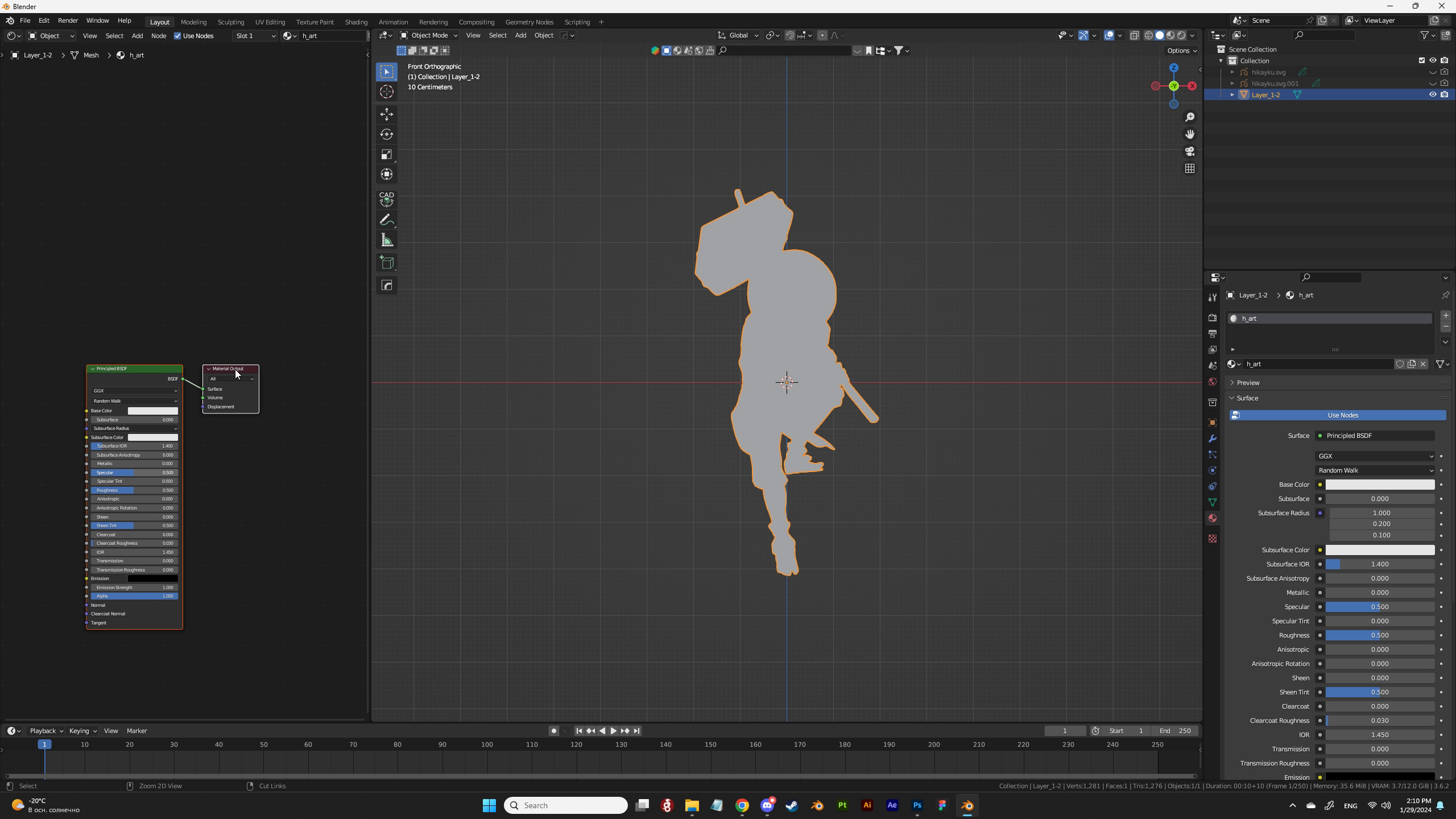
Task: Select the Move tool in viewport toolbar
Action: tap(387, 114)
